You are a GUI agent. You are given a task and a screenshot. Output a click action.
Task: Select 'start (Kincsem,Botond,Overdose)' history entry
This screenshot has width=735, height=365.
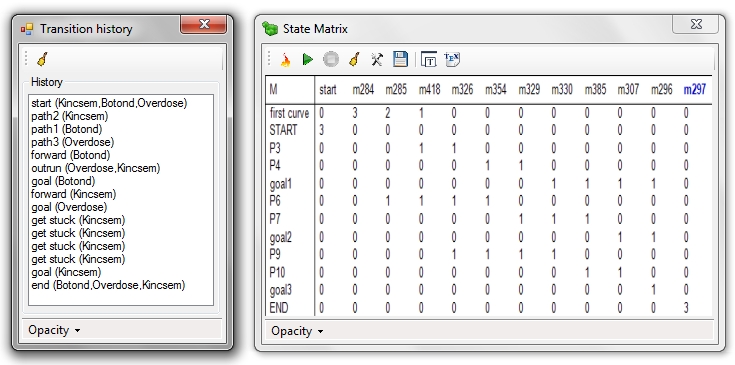(109, 103)
